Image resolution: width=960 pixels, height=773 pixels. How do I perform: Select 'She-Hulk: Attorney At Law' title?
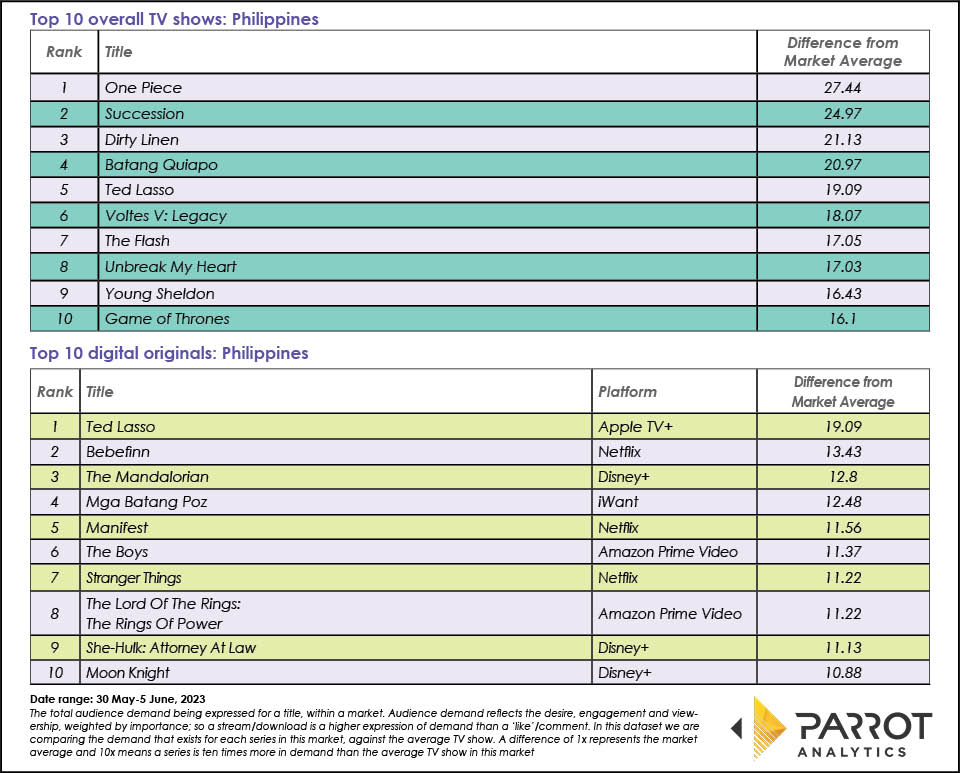(x=171, y=648)
